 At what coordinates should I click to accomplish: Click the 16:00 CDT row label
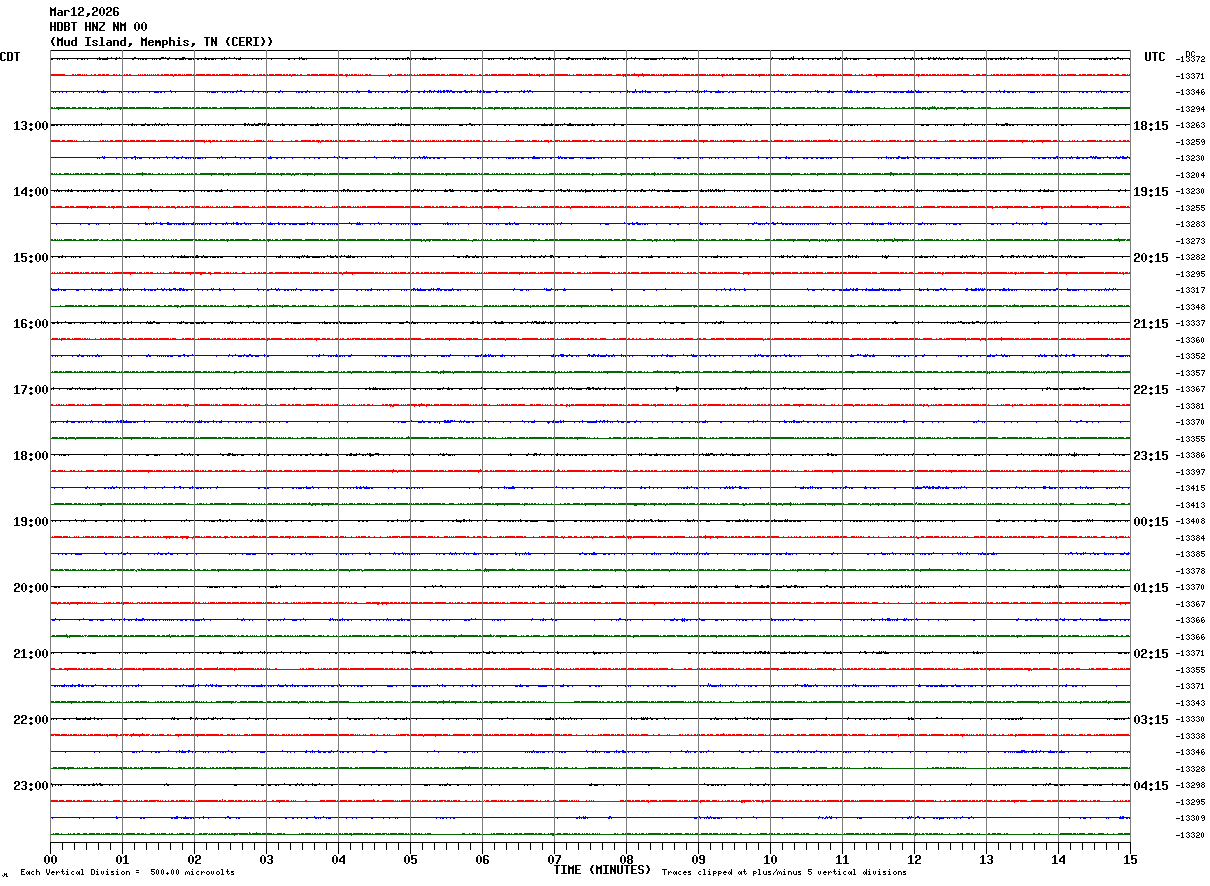tap(31, 324)
